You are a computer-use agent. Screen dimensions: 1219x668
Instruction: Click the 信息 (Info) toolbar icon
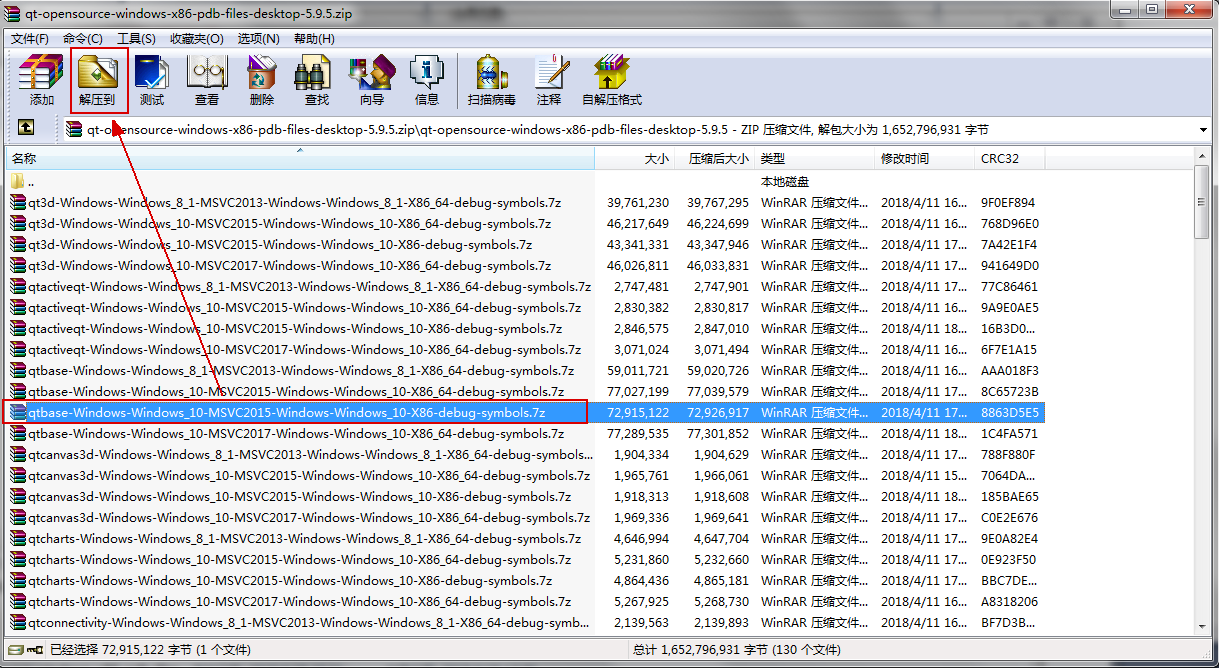coord(427,80)
